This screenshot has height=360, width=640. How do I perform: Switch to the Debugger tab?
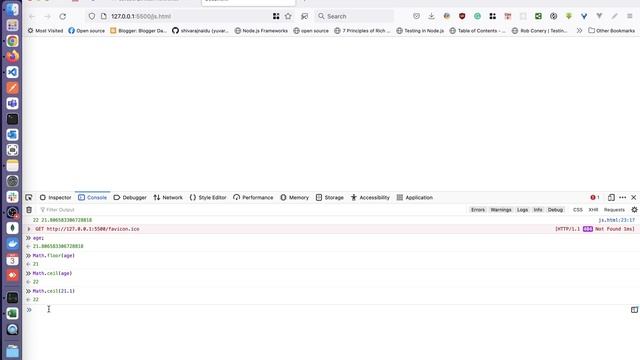[x=130, y=198]
